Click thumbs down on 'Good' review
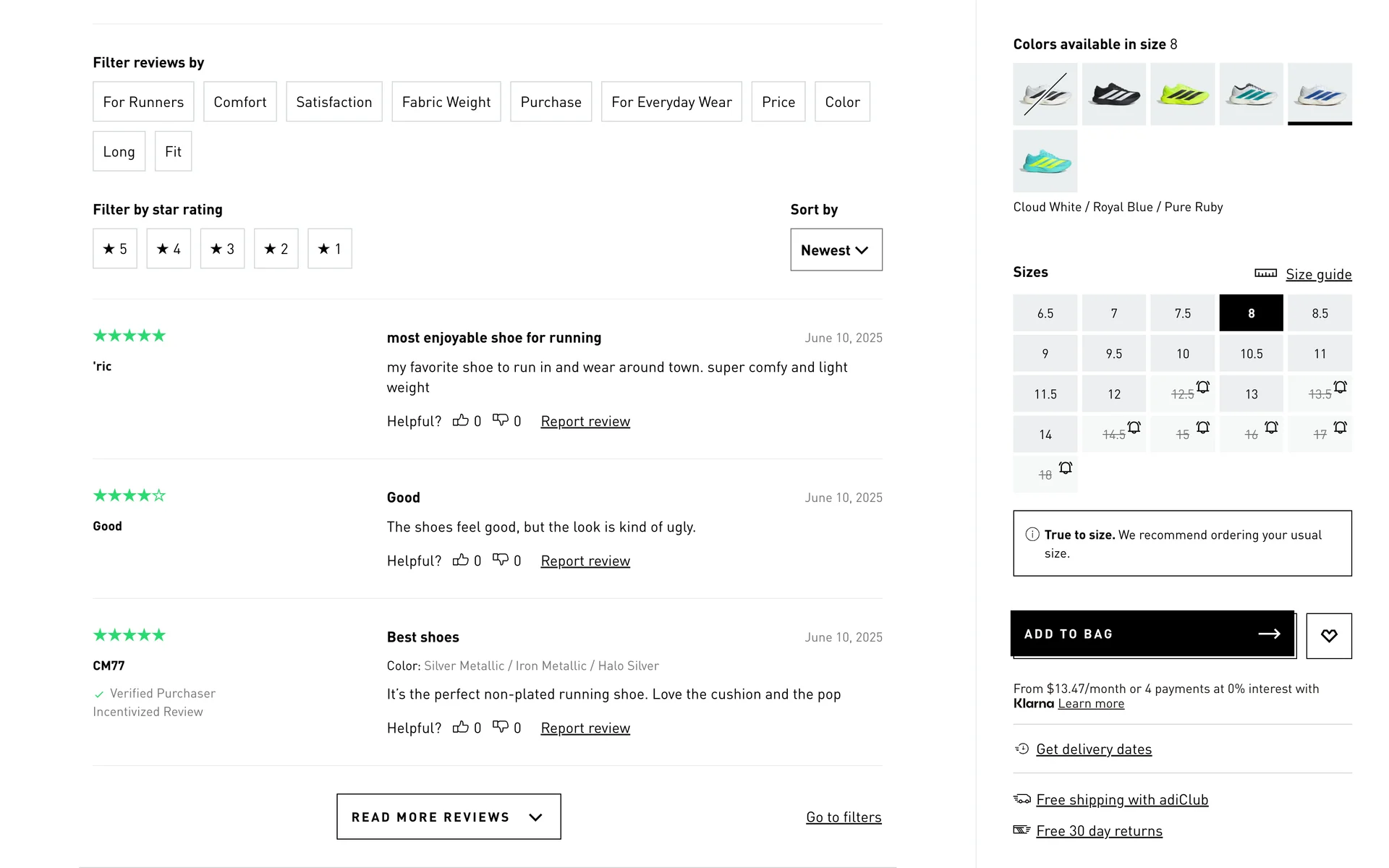 (x=501, y=560)
